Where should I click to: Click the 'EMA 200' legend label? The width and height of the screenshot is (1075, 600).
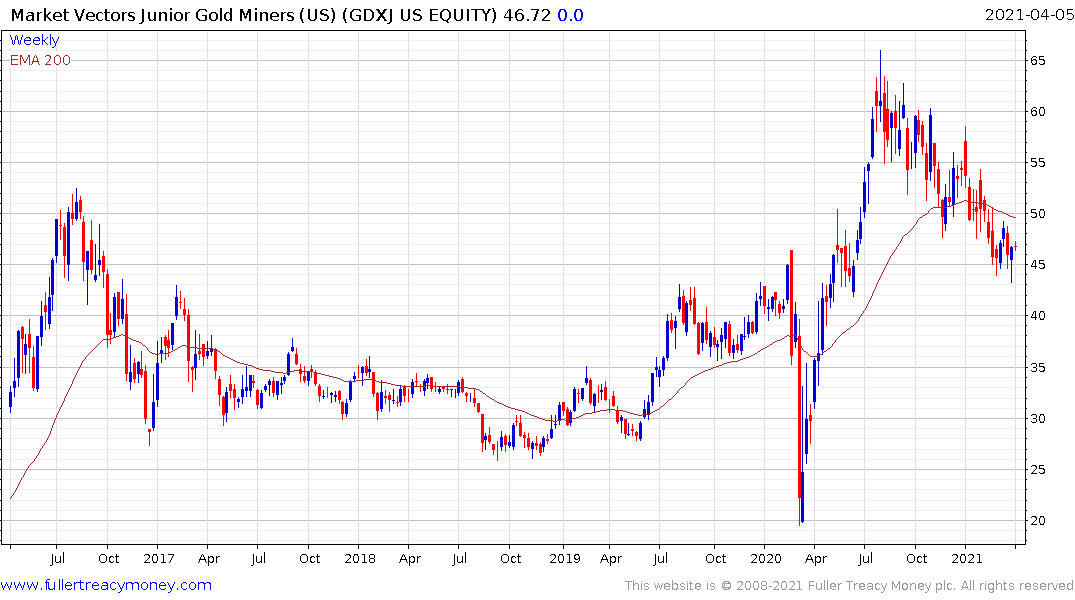pos(40,60)
